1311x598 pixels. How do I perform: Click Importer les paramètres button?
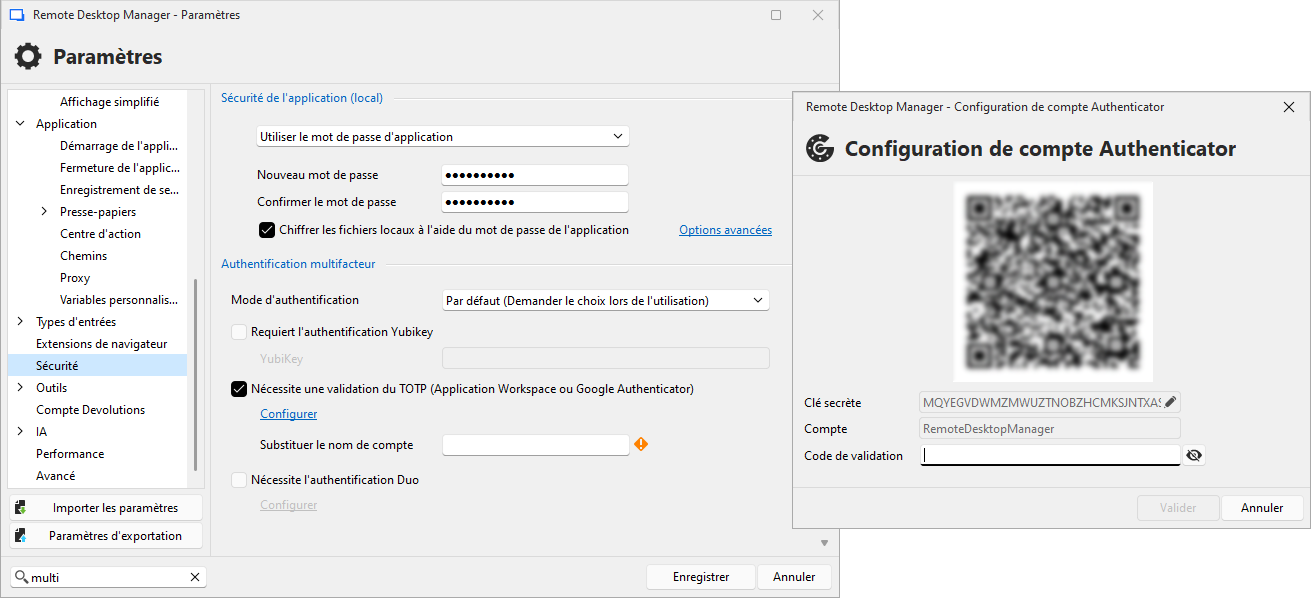pos(105,508)
